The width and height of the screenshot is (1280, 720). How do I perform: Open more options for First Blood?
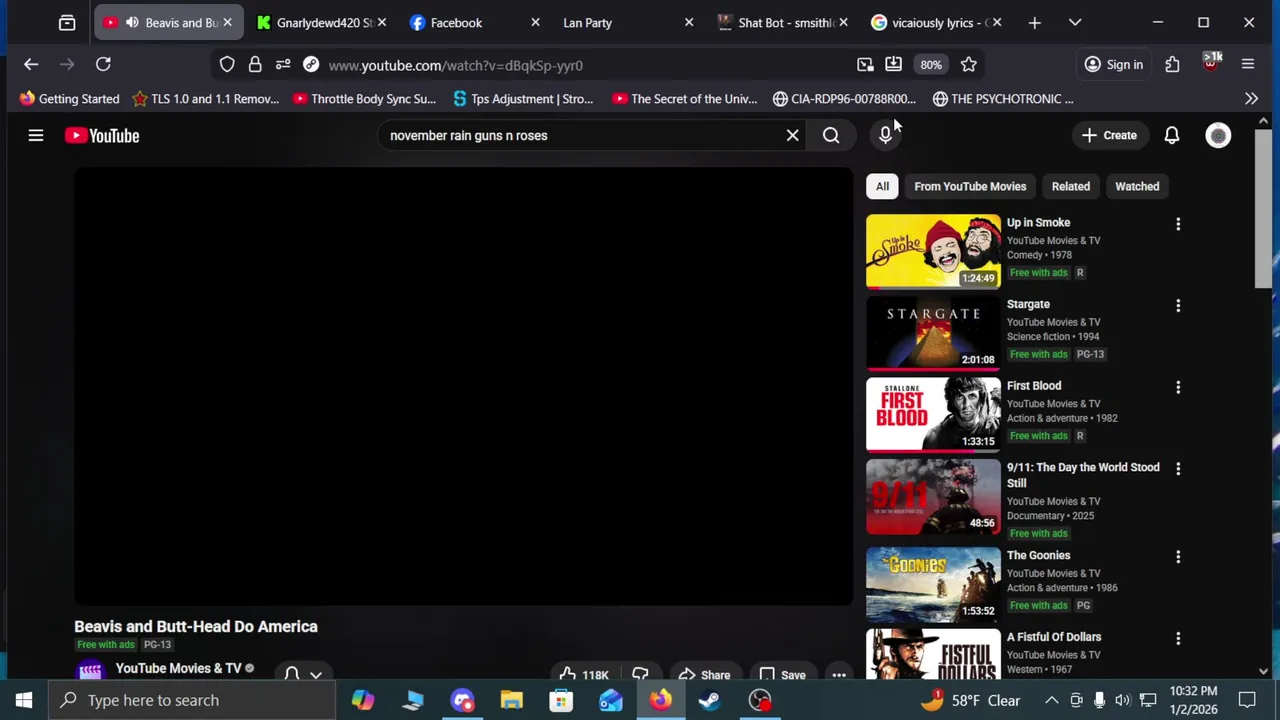pyautogui.click(x=1178, y=387)
